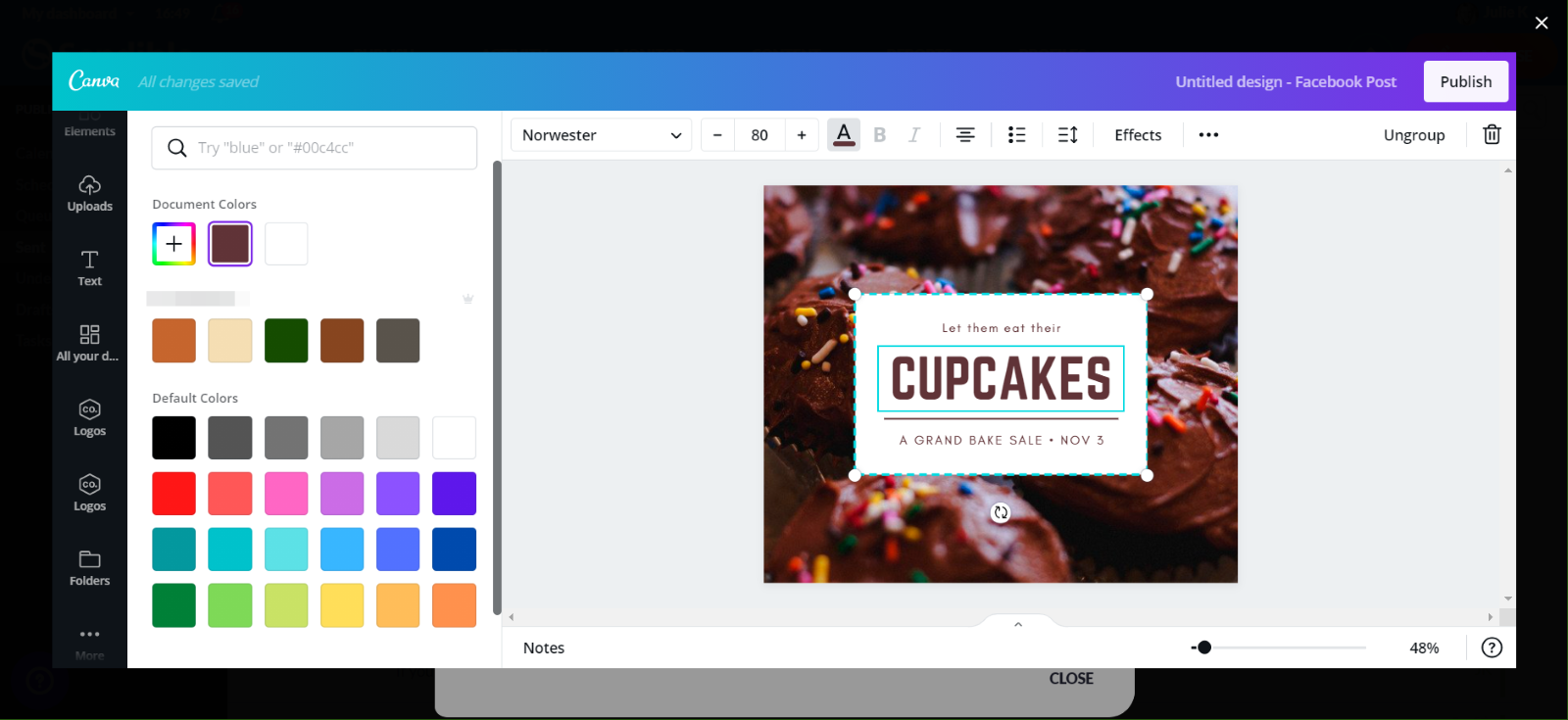
Task: Open the three-dot more options menu
Action: [x=1208, y=135]
